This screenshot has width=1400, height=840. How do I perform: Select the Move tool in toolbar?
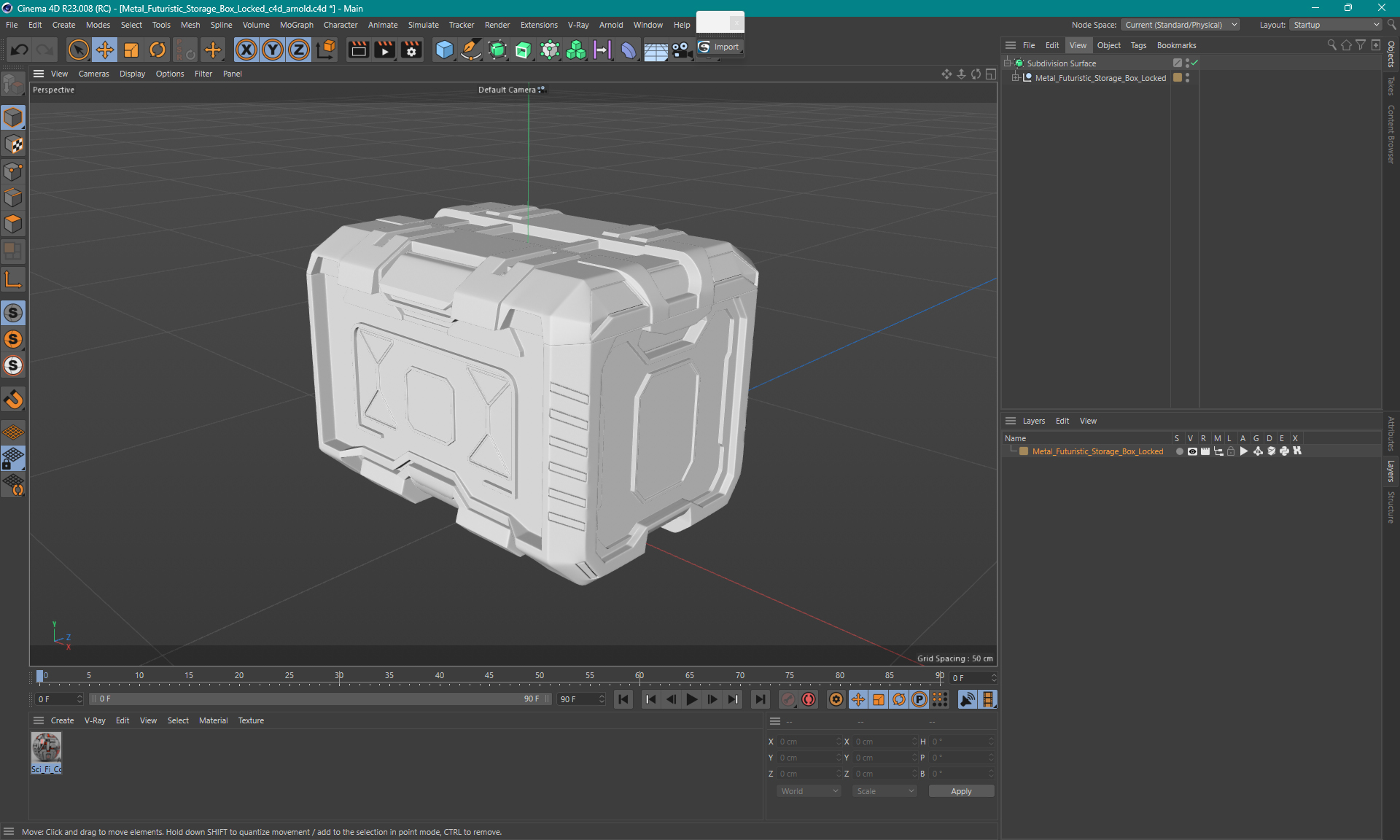click(103, 50)
